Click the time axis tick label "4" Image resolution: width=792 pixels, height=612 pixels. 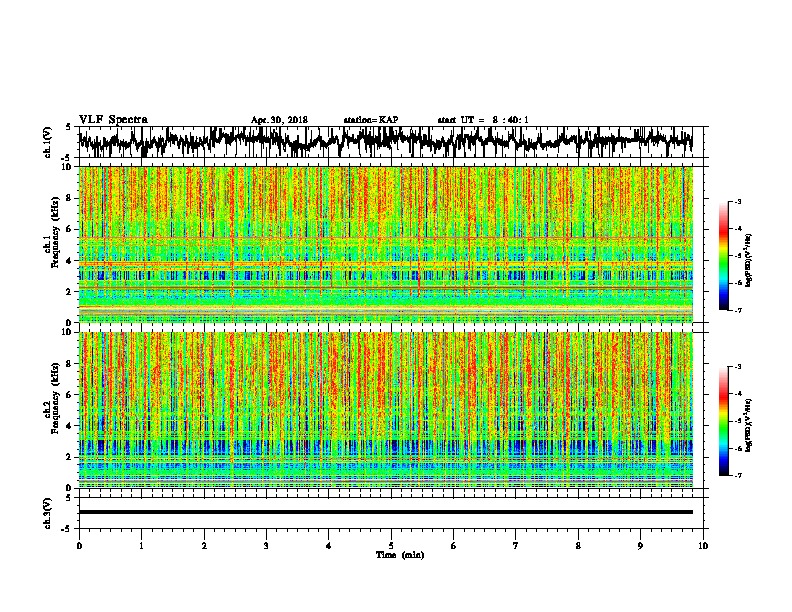(329, 546)
